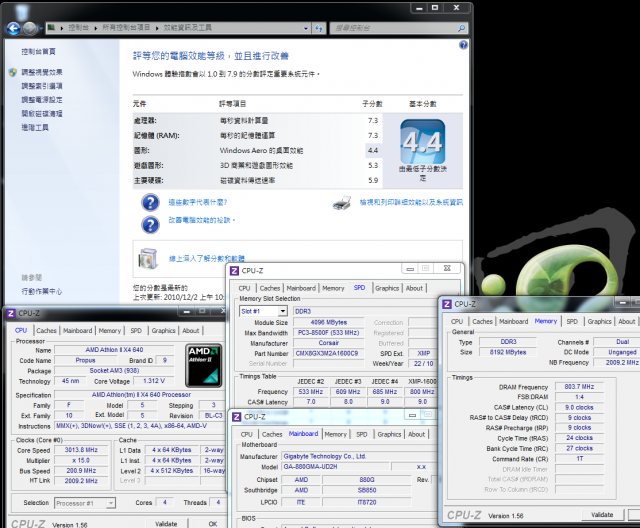The image size is (640, 528).
Task: Click the Manufacturer value 'Gigabyte Technology Co., Ltd.'
Action: (x=357, y=456)
